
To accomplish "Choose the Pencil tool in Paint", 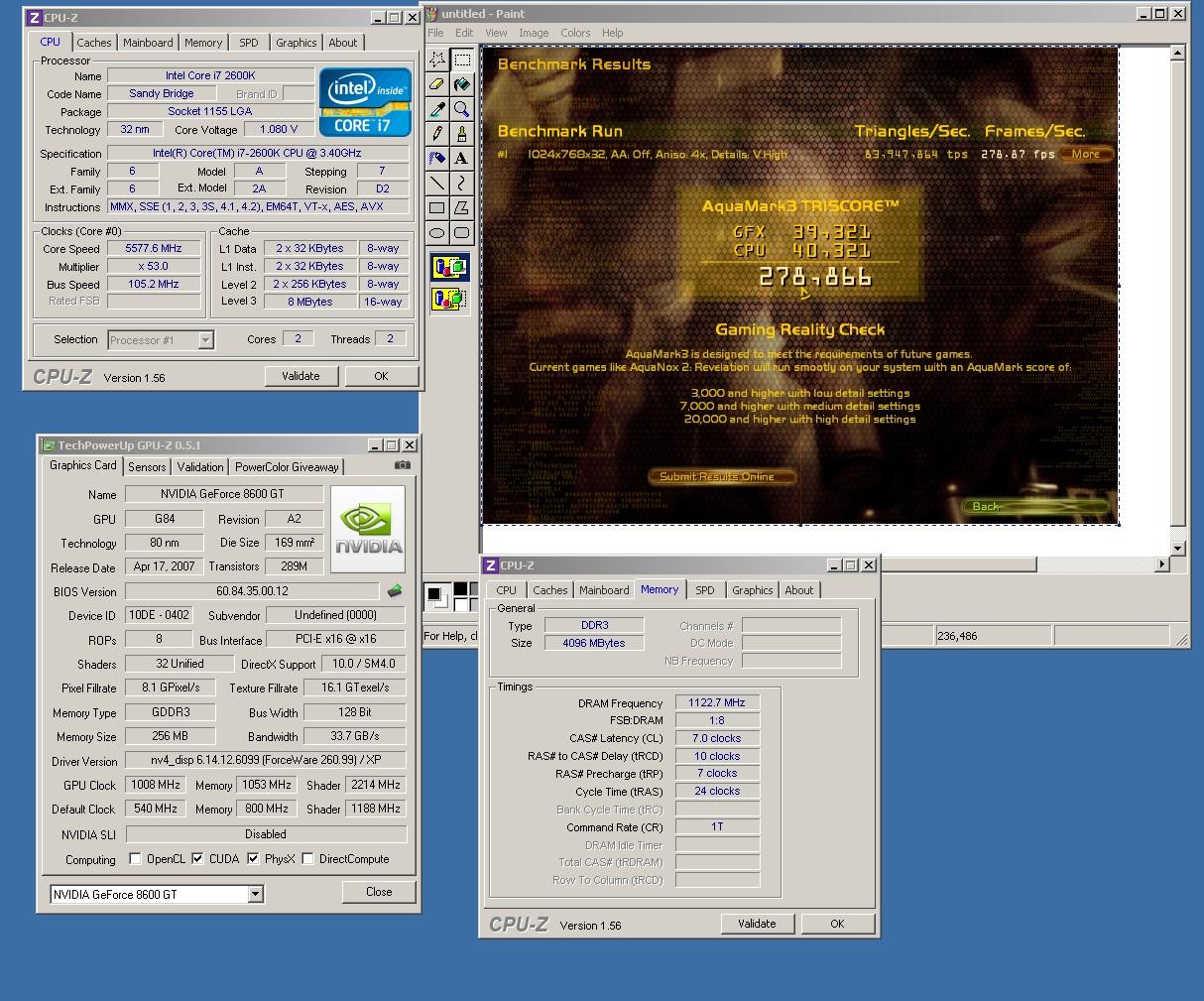I will tap(437, 134).
